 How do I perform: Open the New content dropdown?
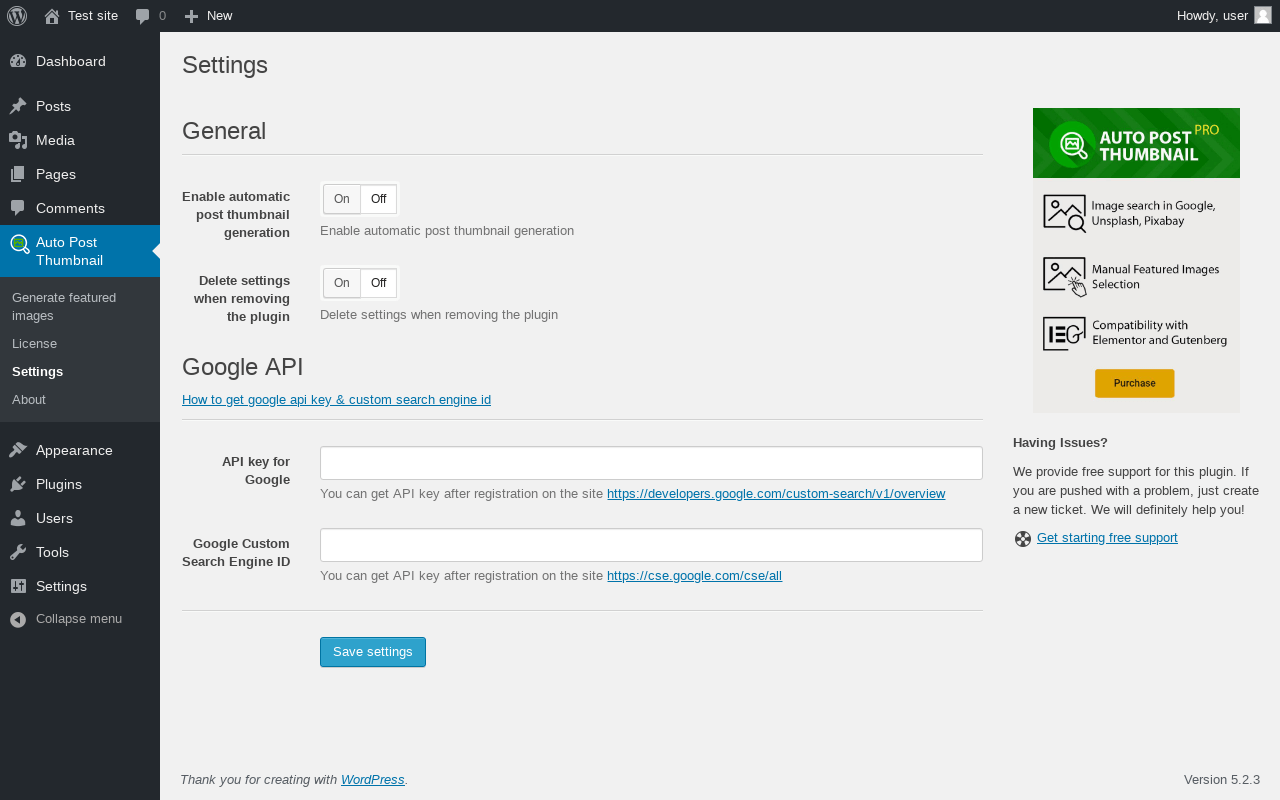coord(208,16)
